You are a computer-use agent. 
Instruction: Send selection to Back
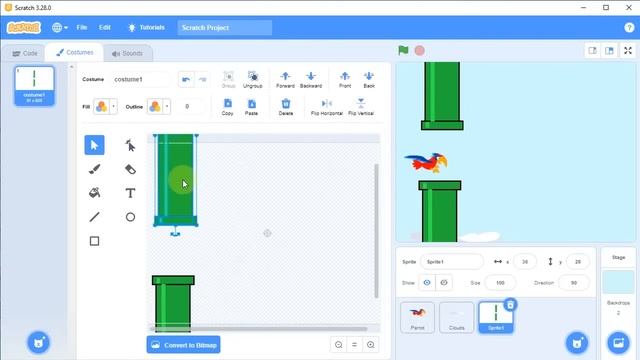[369, 80]
